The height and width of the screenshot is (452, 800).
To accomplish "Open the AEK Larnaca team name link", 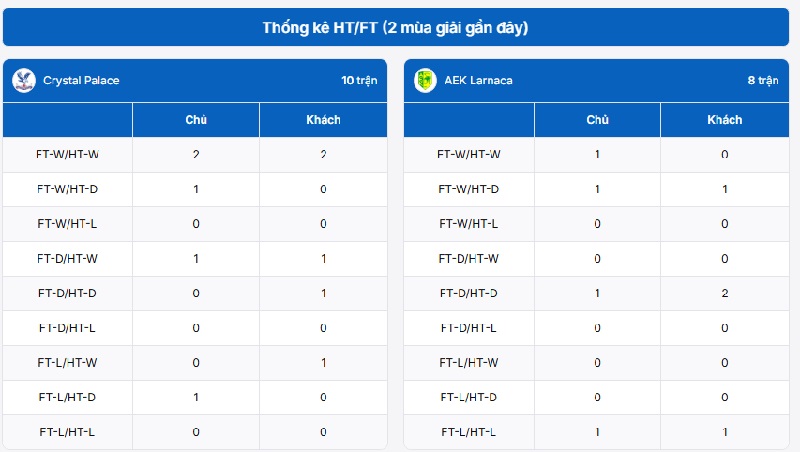I will click(x=478, y=81).
